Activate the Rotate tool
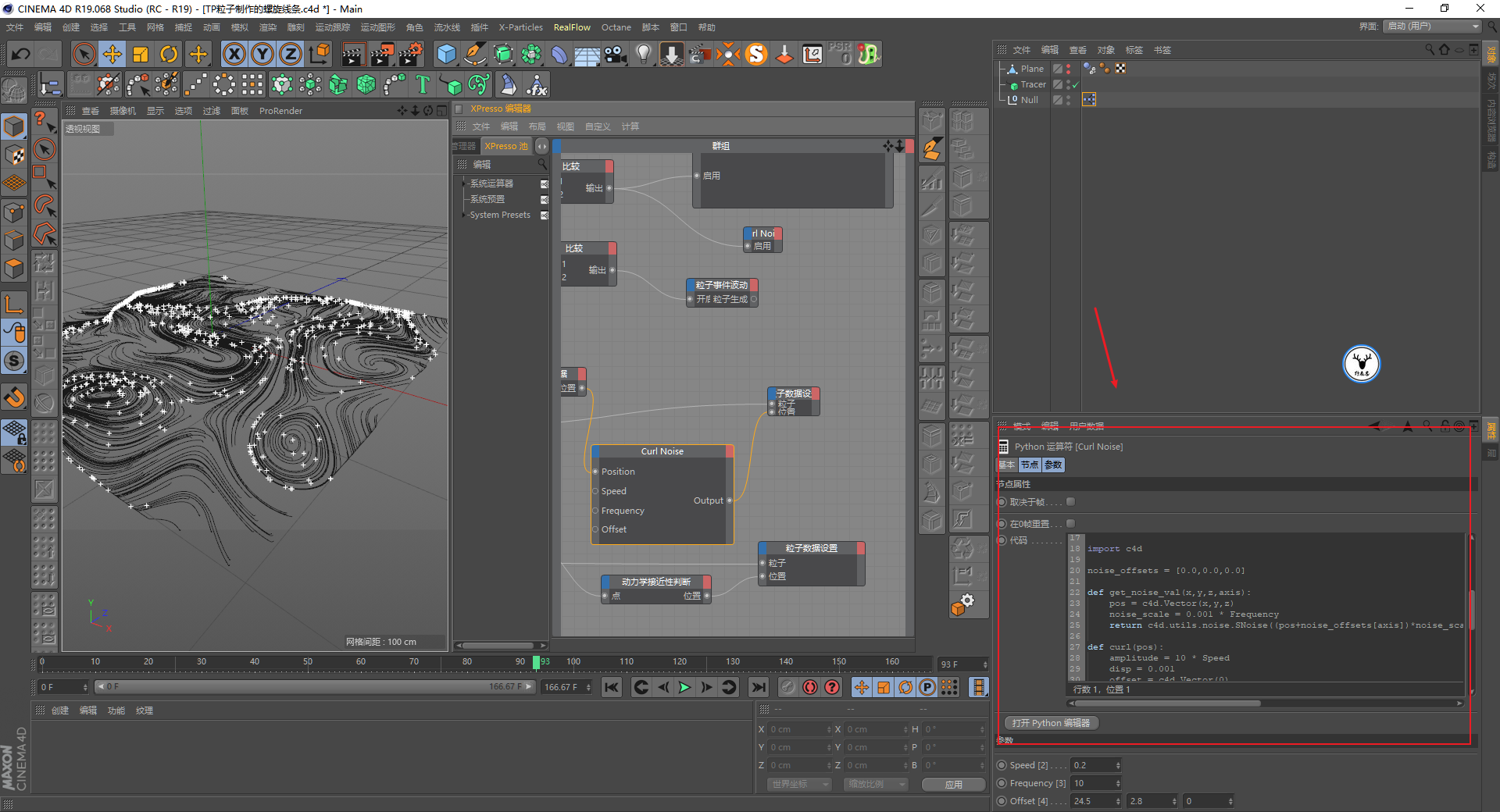 pos(169,54)
